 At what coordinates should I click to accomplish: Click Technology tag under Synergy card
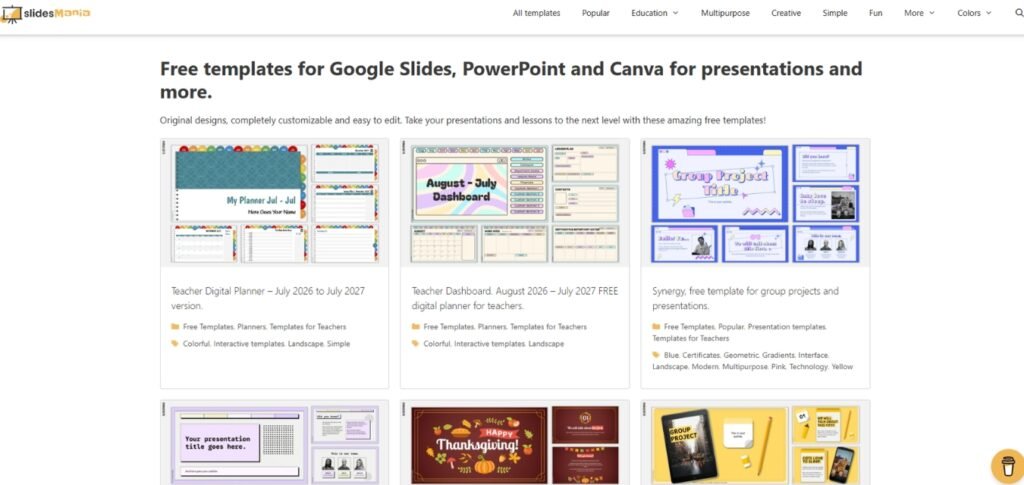point(808,367)
